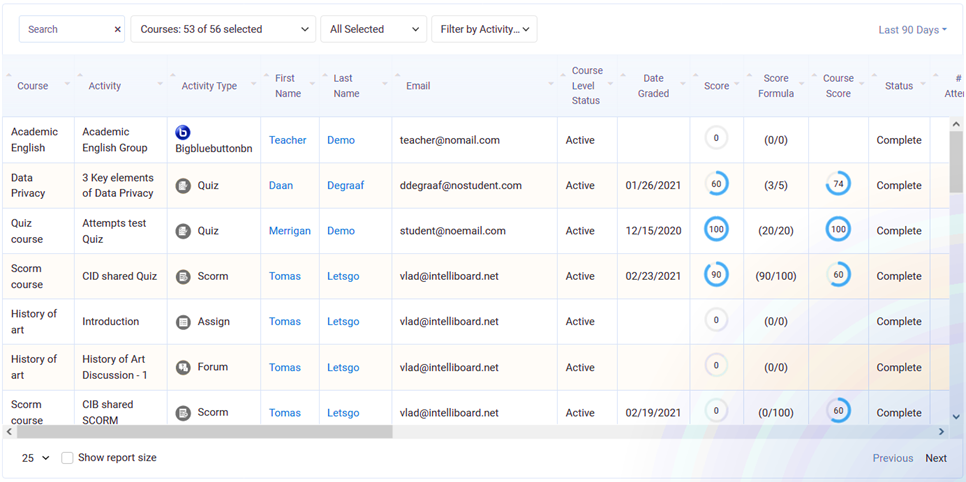Click the score 60 circle for Daan Degraaf
The image size is (966, 482).
[x=716, y=184]
